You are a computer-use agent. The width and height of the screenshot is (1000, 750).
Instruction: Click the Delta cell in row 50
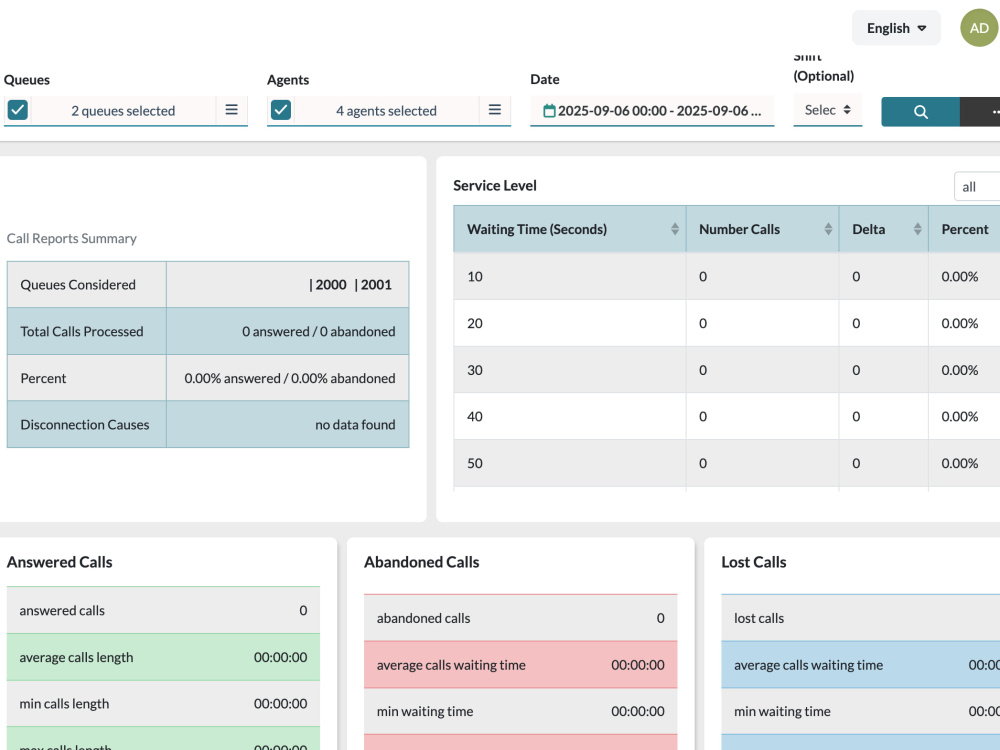883,463
